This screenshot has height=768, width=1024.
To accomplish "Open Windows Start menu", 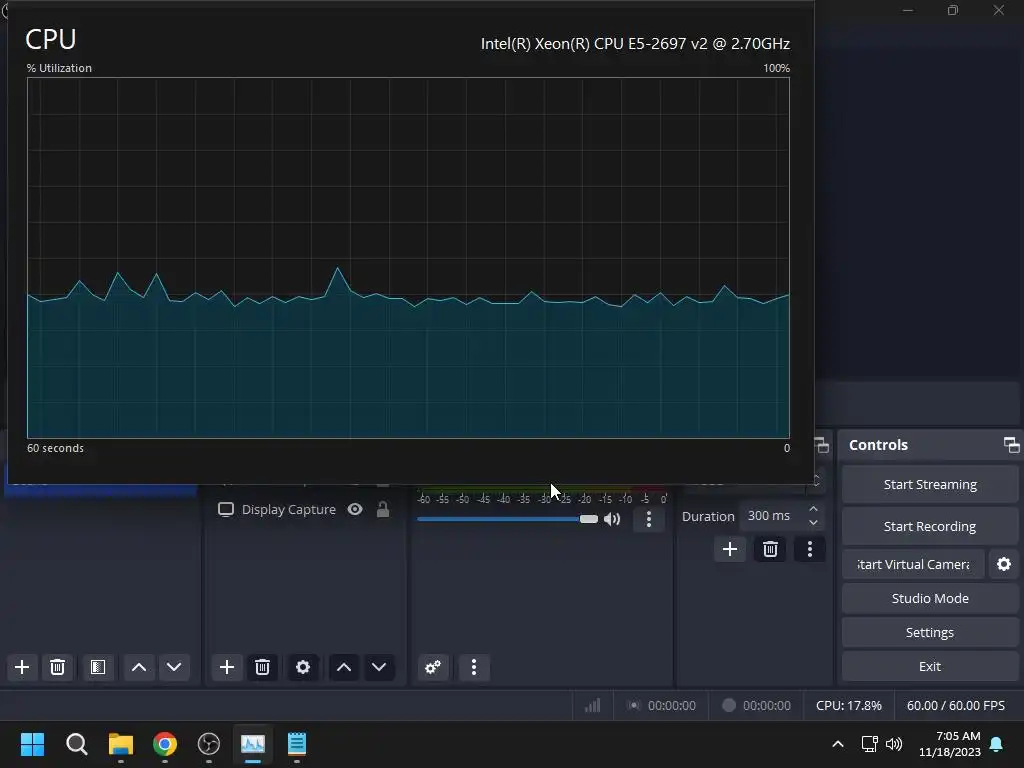I will pyautogui.click(x=32, y=744).
